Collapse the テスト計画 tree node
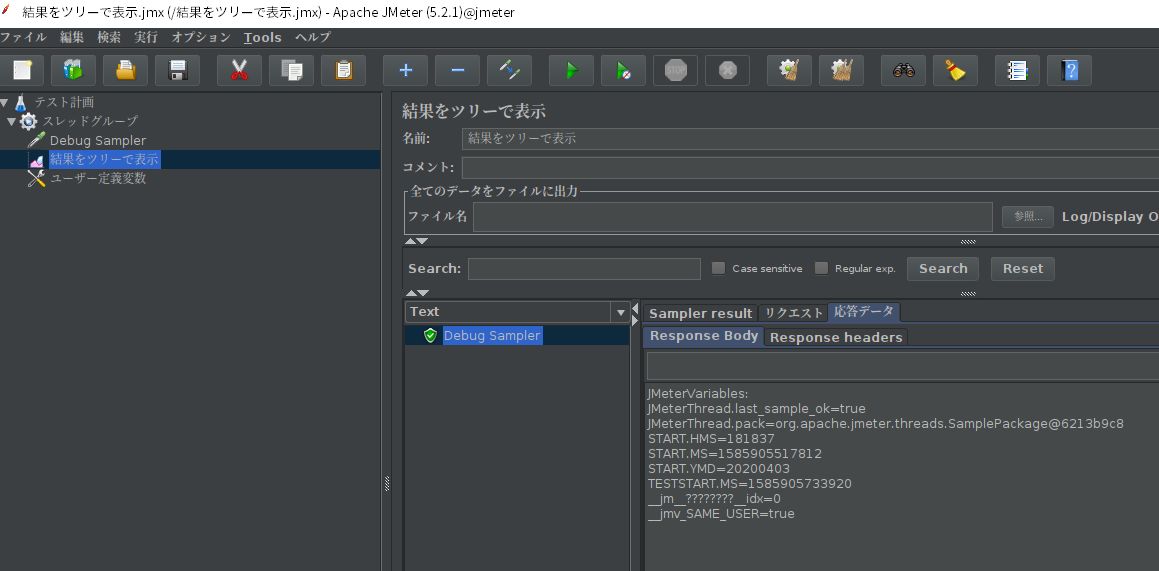The height and width of the screenshot is (571, 1159). point(4,102)
